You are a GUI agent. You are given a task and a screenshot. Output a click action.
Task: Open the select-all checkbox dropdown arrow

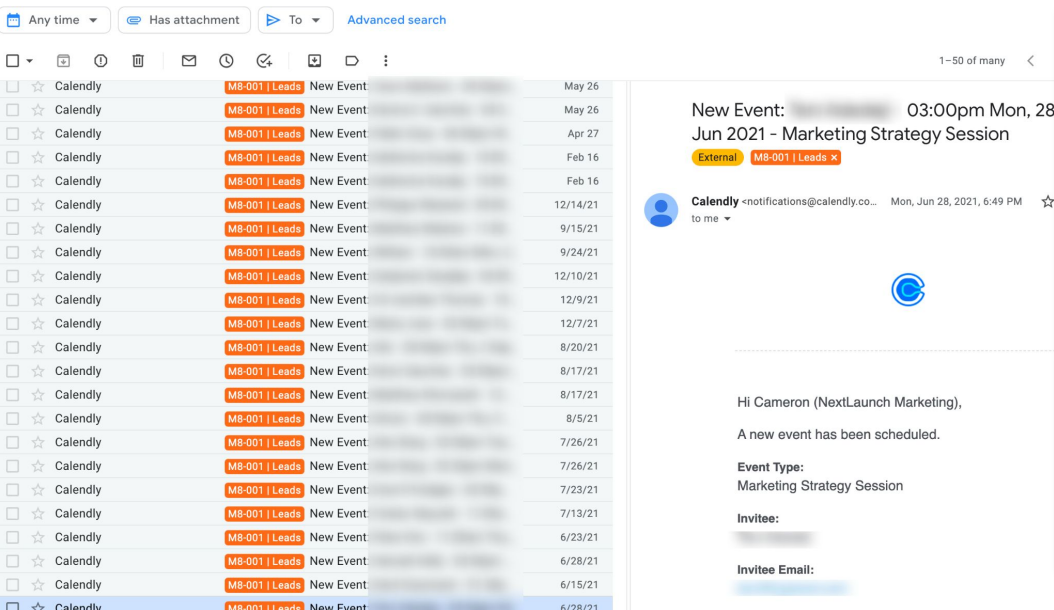point(30,61)
